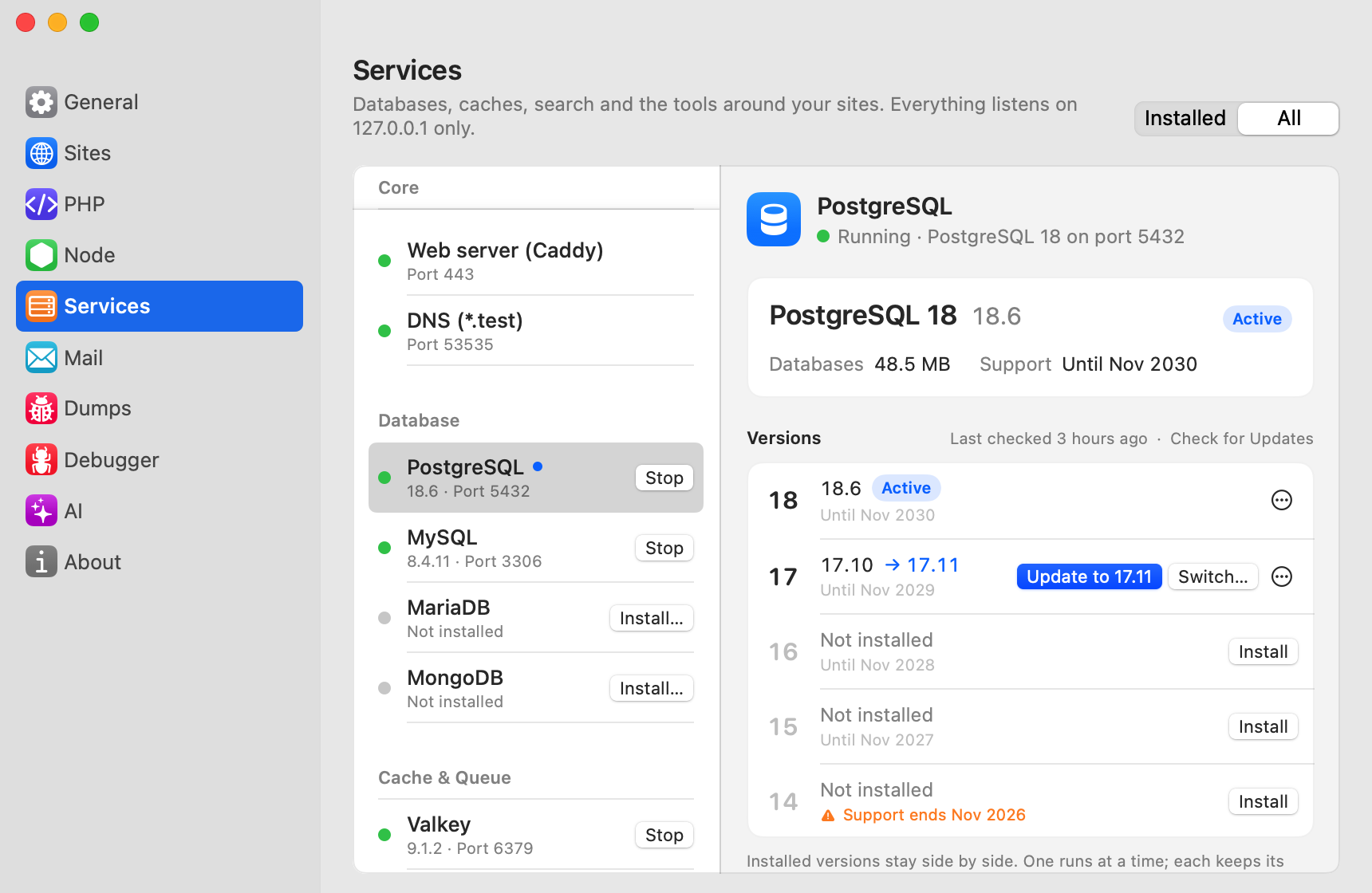Click the blue update dot next to PostgreSQL

pyautogui.click(x=538, y=466)
